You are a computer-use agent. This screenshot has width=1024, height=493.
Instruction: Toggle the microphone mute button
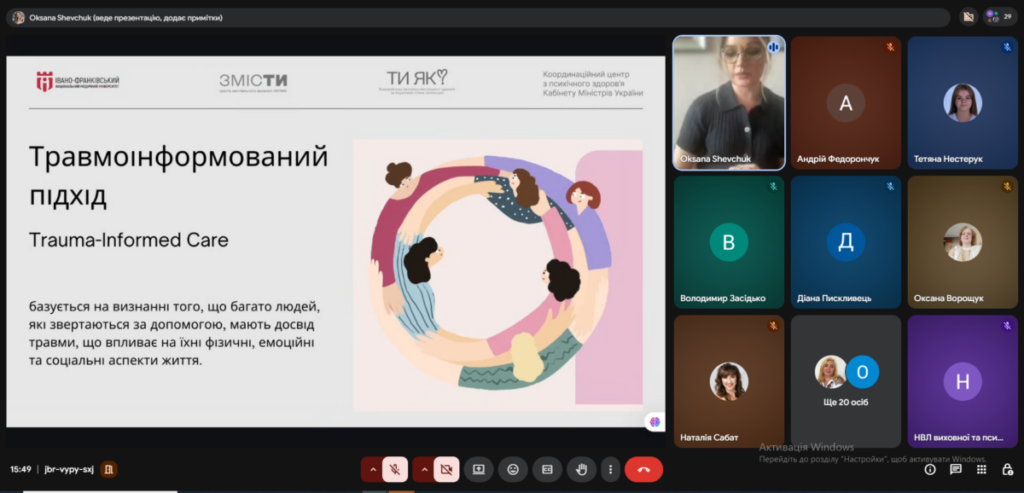(394, 469)
